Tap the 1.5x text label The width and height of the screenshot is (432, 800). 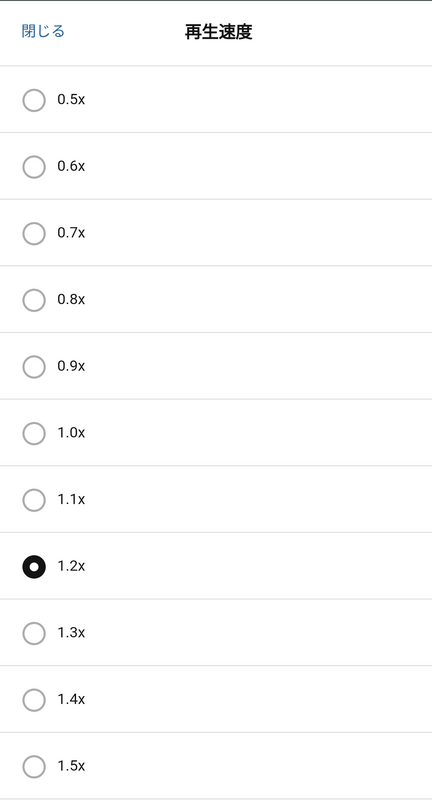coord(71,766)
